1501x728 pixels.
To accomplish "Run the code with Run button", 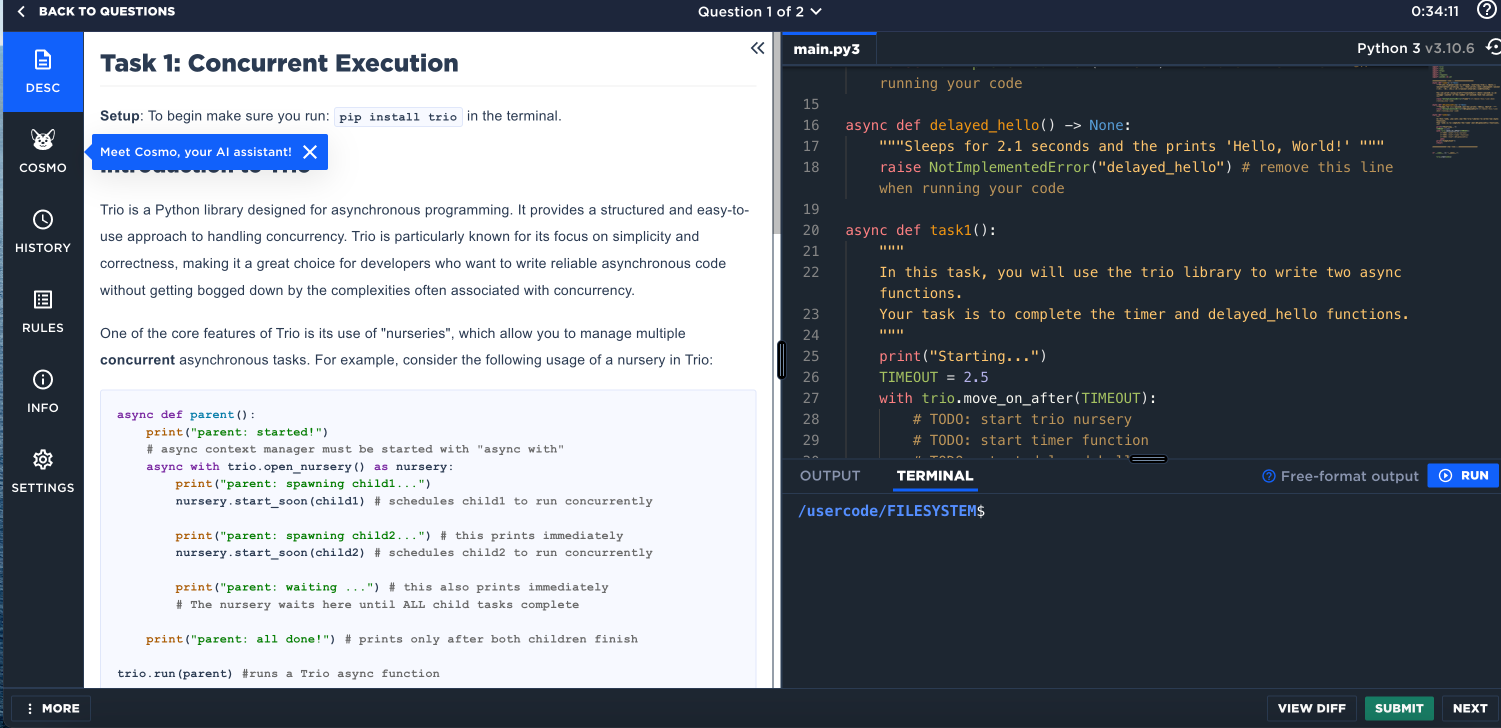I will [1462, 476].
